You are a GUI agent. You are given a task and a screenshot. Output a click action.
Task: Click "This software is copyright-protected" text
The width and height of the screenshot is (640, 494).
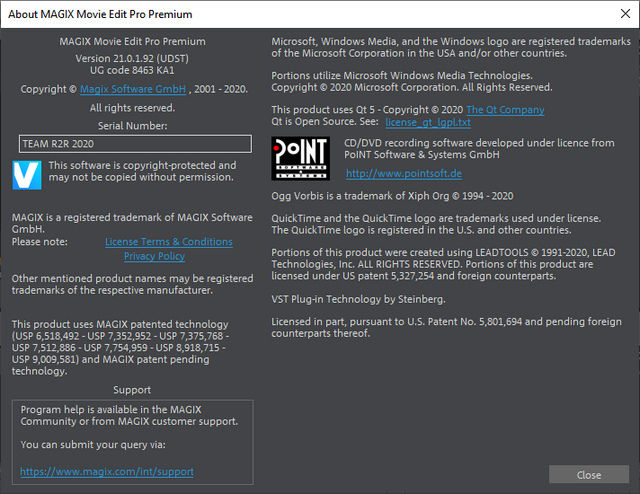point(142,171)
